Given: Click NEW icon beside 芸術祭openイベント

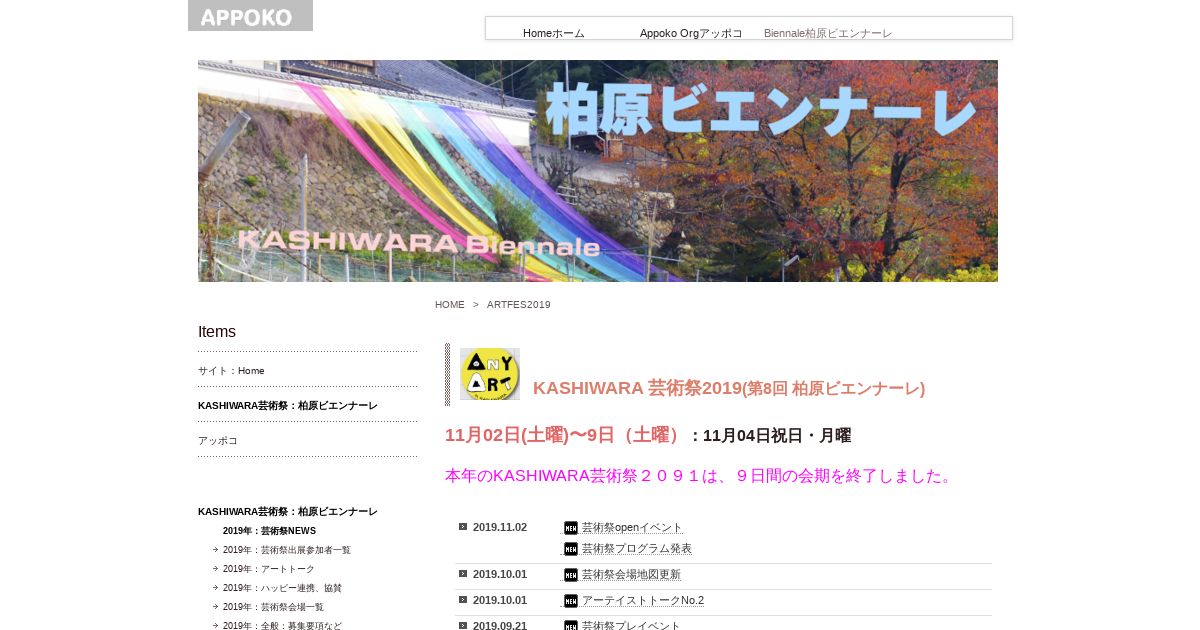Looking at the screenshot, I should (571, 528).
